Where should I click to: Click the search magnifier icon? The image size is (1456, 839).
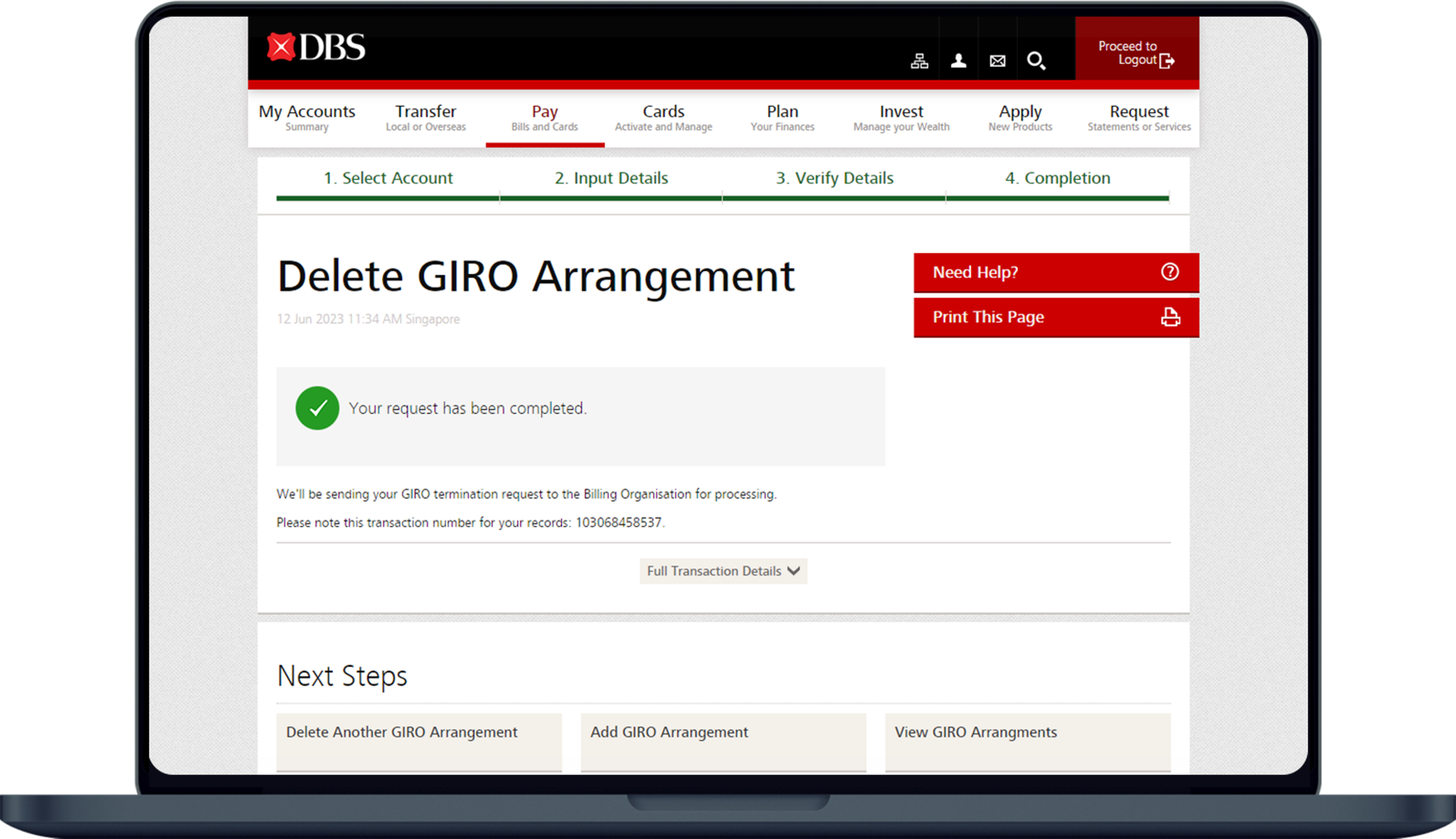(1036, 60)
